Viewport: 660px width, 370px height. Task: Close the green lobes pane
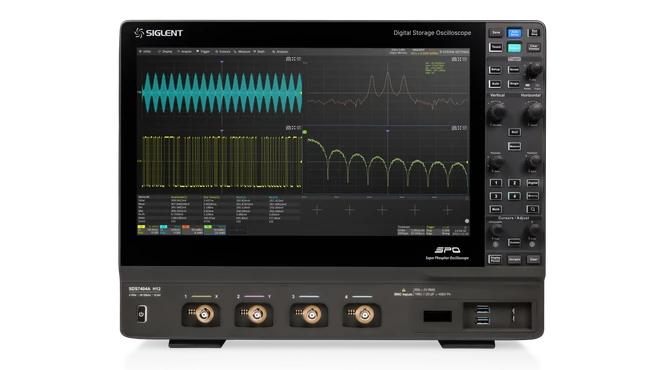[465, 128]
